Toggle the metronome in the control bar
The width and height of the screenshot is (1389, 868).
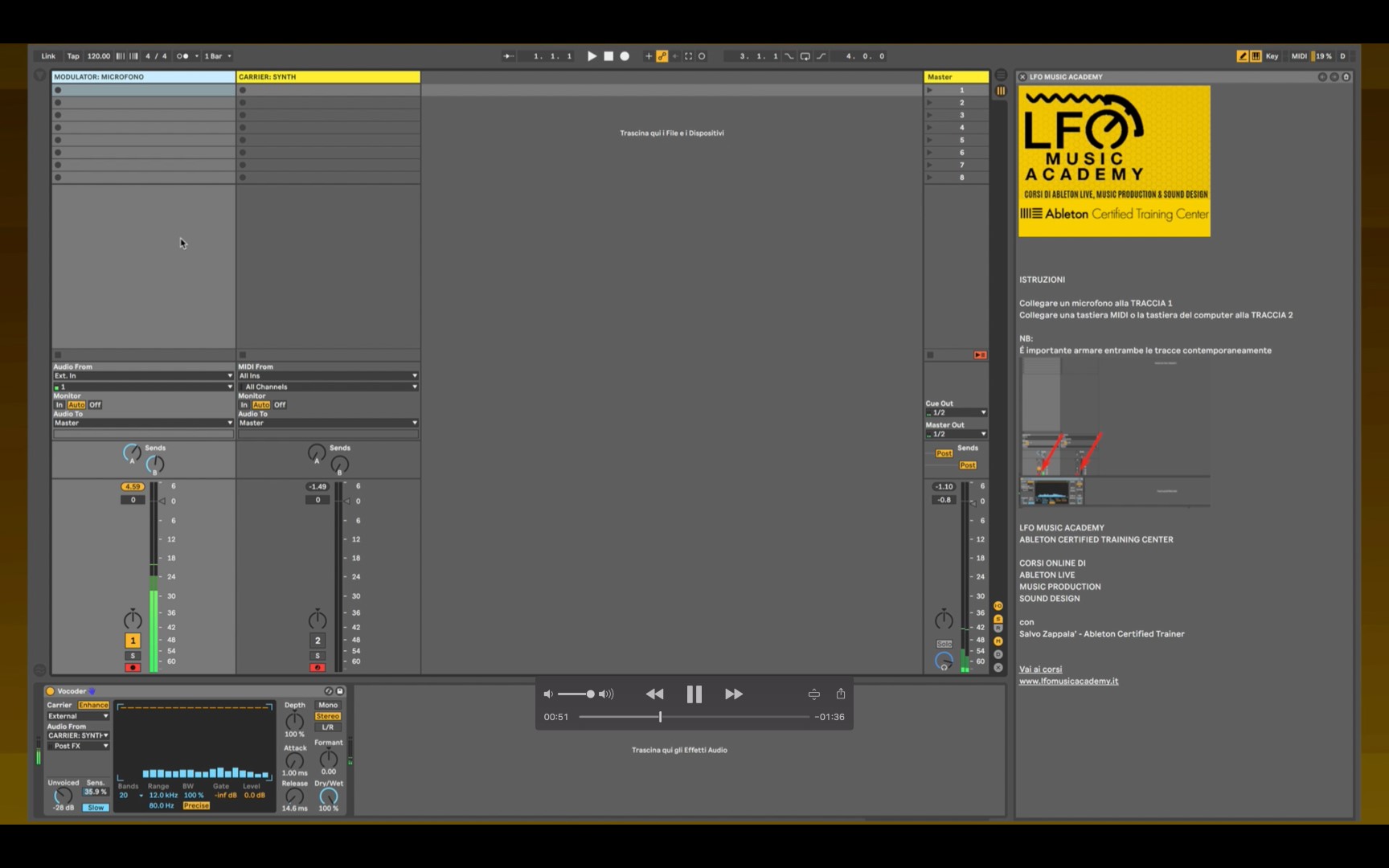pyautogui.click(x=182, y=56)
